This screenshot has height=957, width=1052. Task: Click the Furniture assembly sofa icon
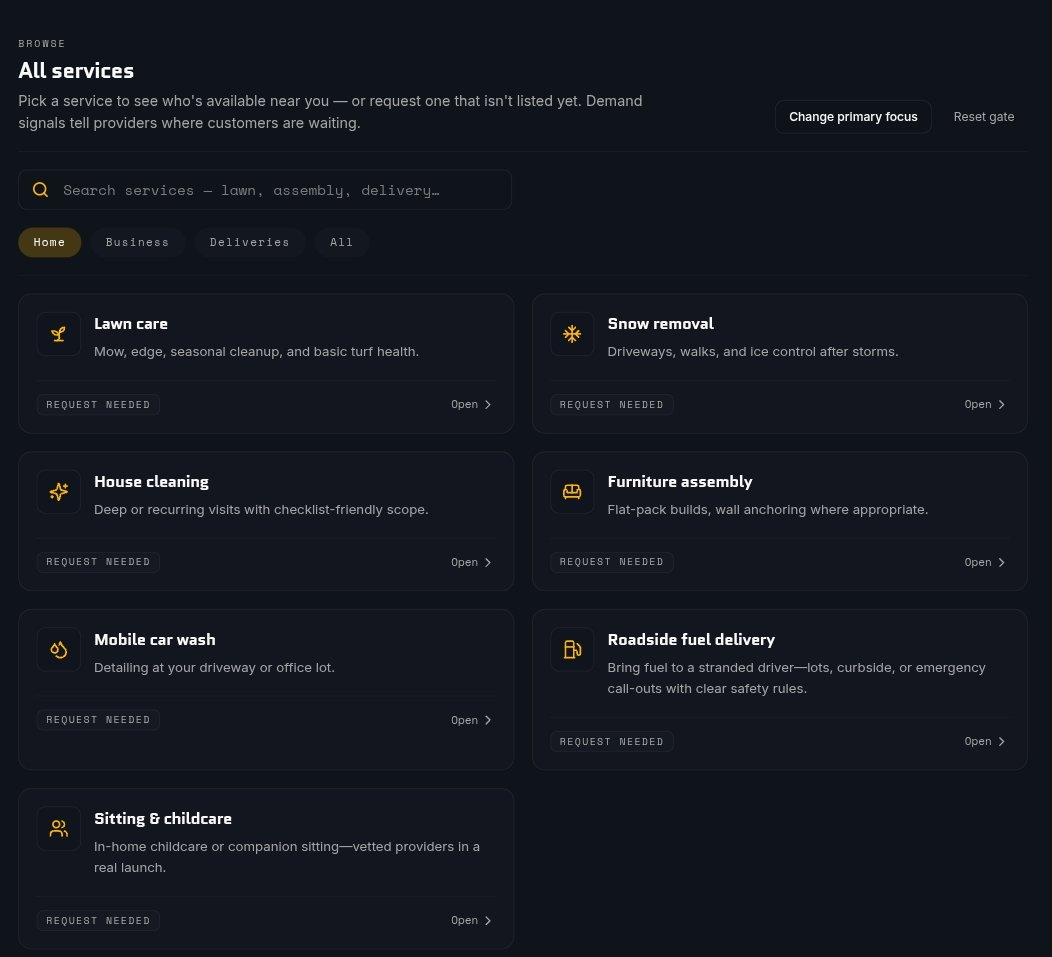pos(572,492)
